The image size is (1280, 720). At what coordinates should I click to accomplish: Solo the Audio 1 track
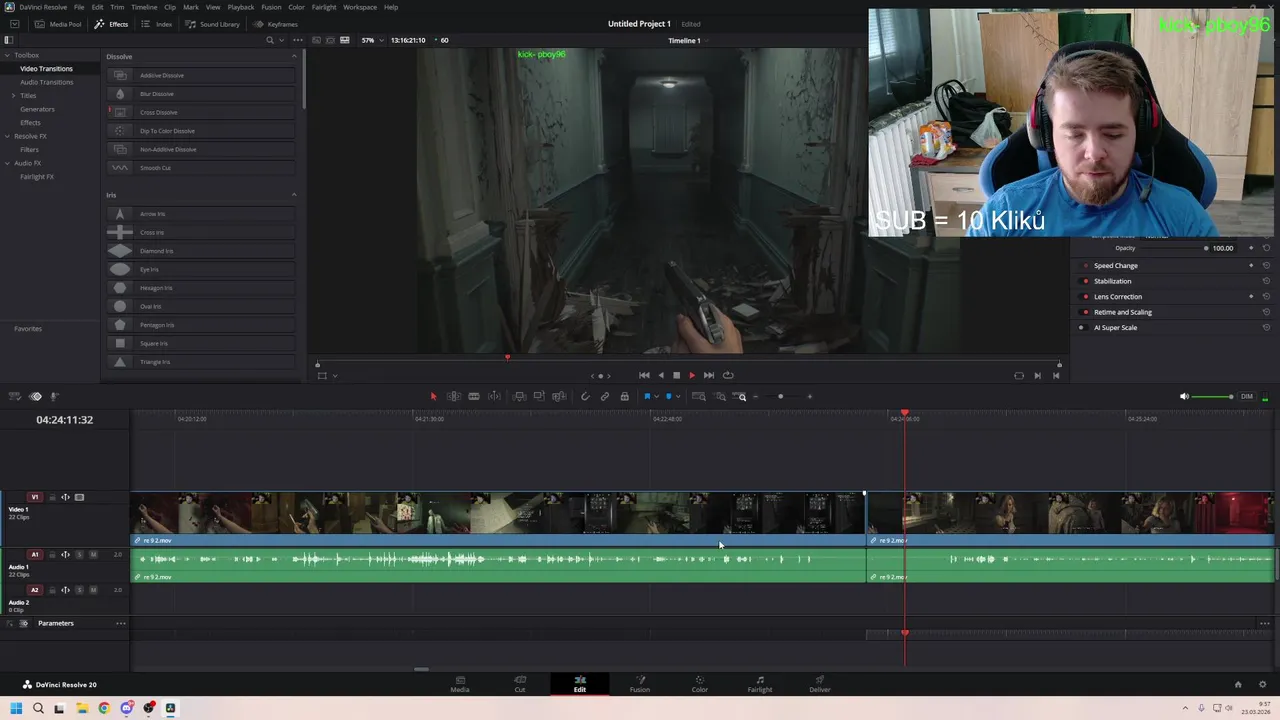click(x=79, y=555)
